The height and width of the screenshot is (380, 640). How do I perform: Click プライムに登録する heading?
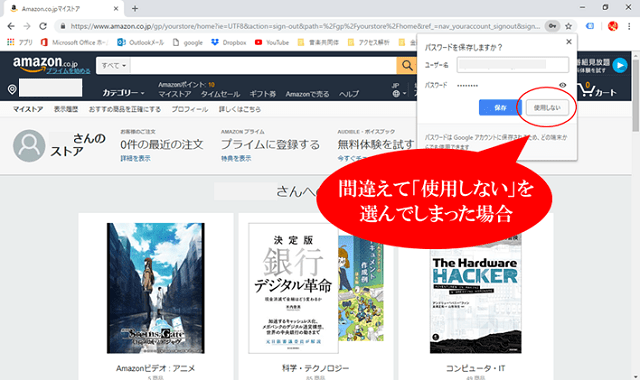[270, 144]
